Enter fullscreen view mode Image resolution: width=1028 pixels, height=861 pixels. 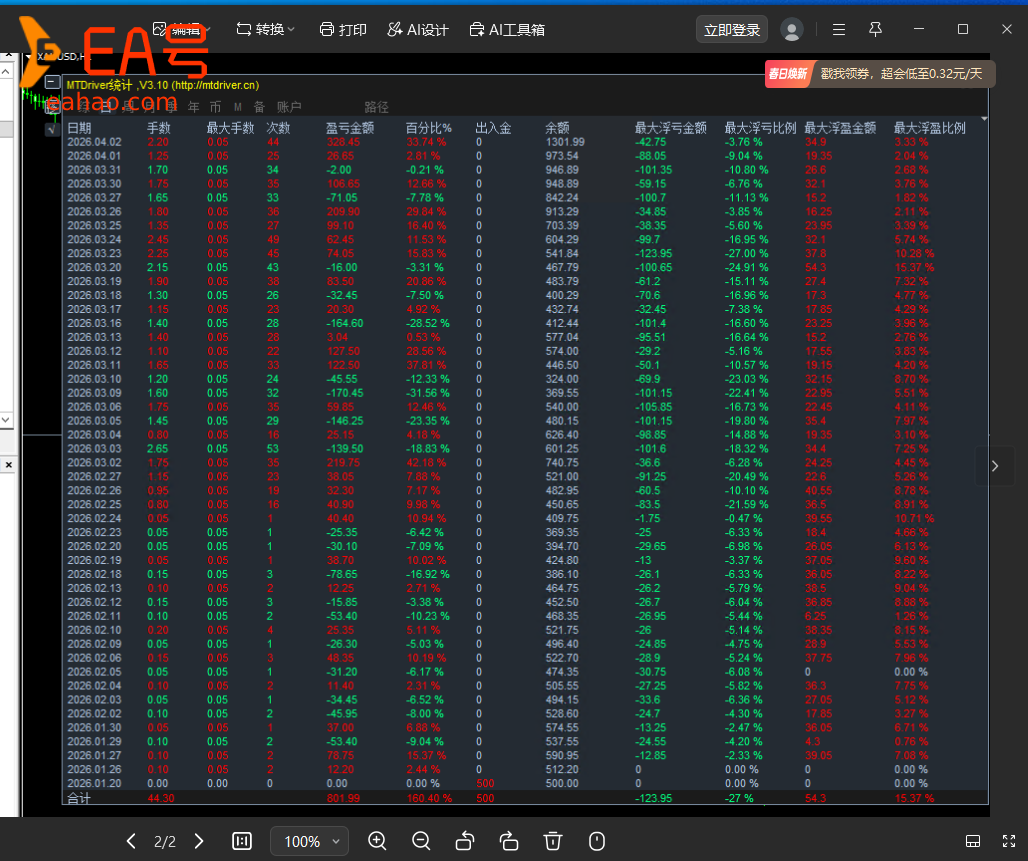point(1006,841)
